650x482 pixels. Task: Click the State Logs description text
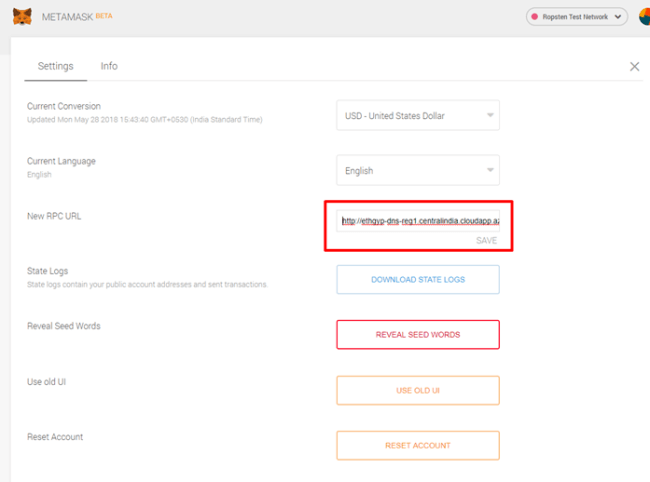(x=148, y=285)
